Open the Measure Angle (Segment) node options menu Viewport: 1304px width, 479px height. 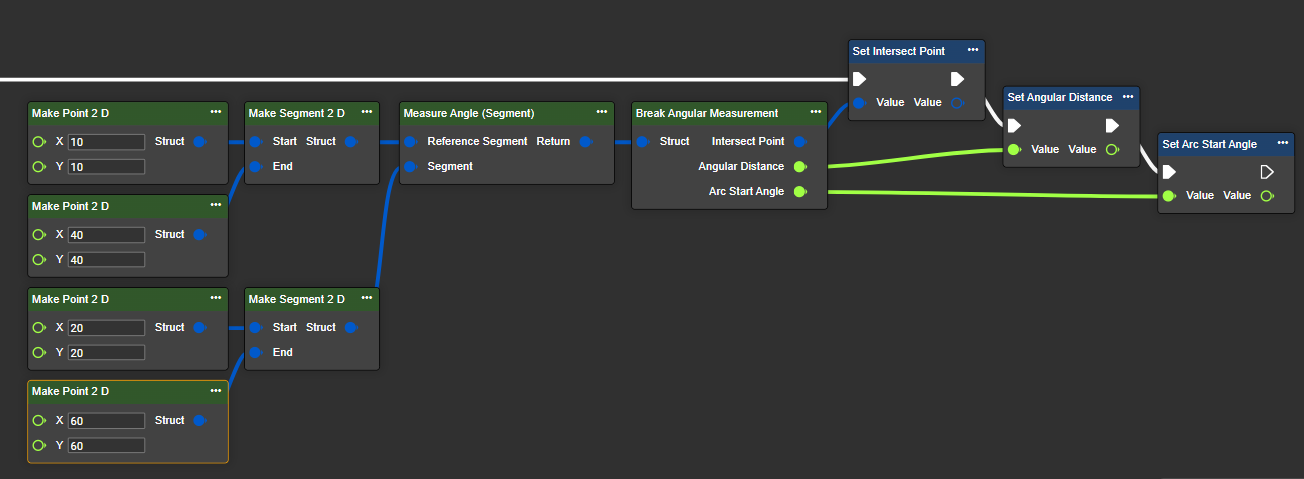click(602, 112)
